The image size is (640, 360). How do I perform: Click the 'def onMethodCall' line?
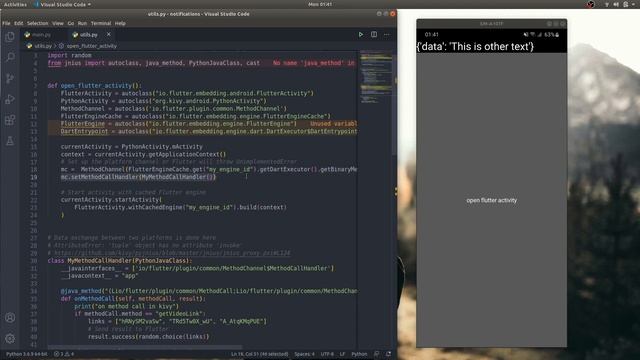coord(133,298)
